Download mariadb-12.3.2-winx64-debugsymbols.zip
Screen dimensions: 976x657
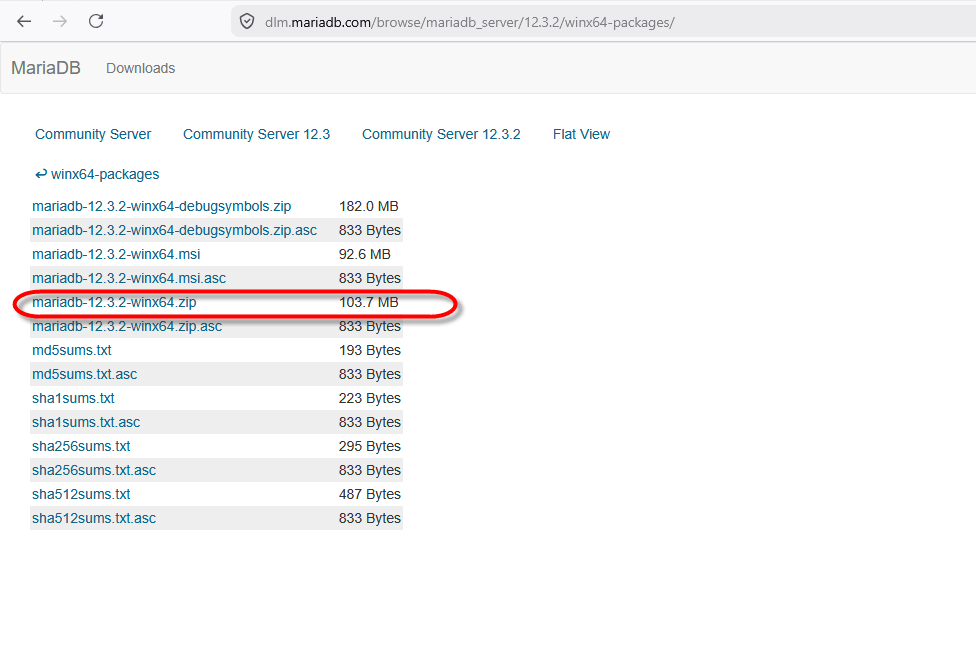coord(161,207)
